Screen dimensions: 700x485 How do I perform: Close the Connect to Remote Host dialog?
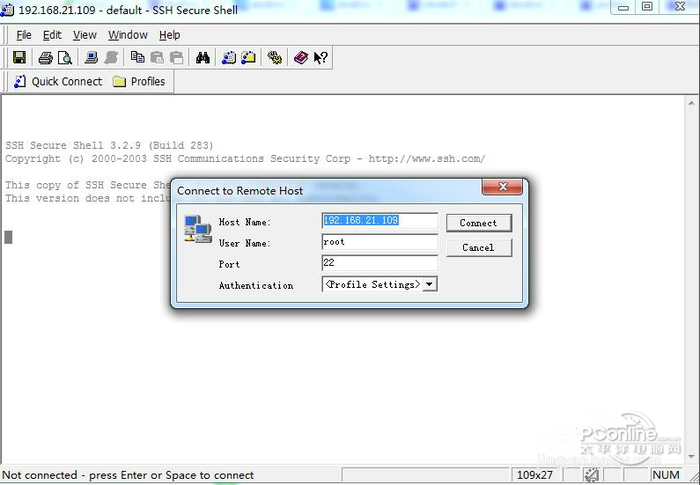[502, 187]
